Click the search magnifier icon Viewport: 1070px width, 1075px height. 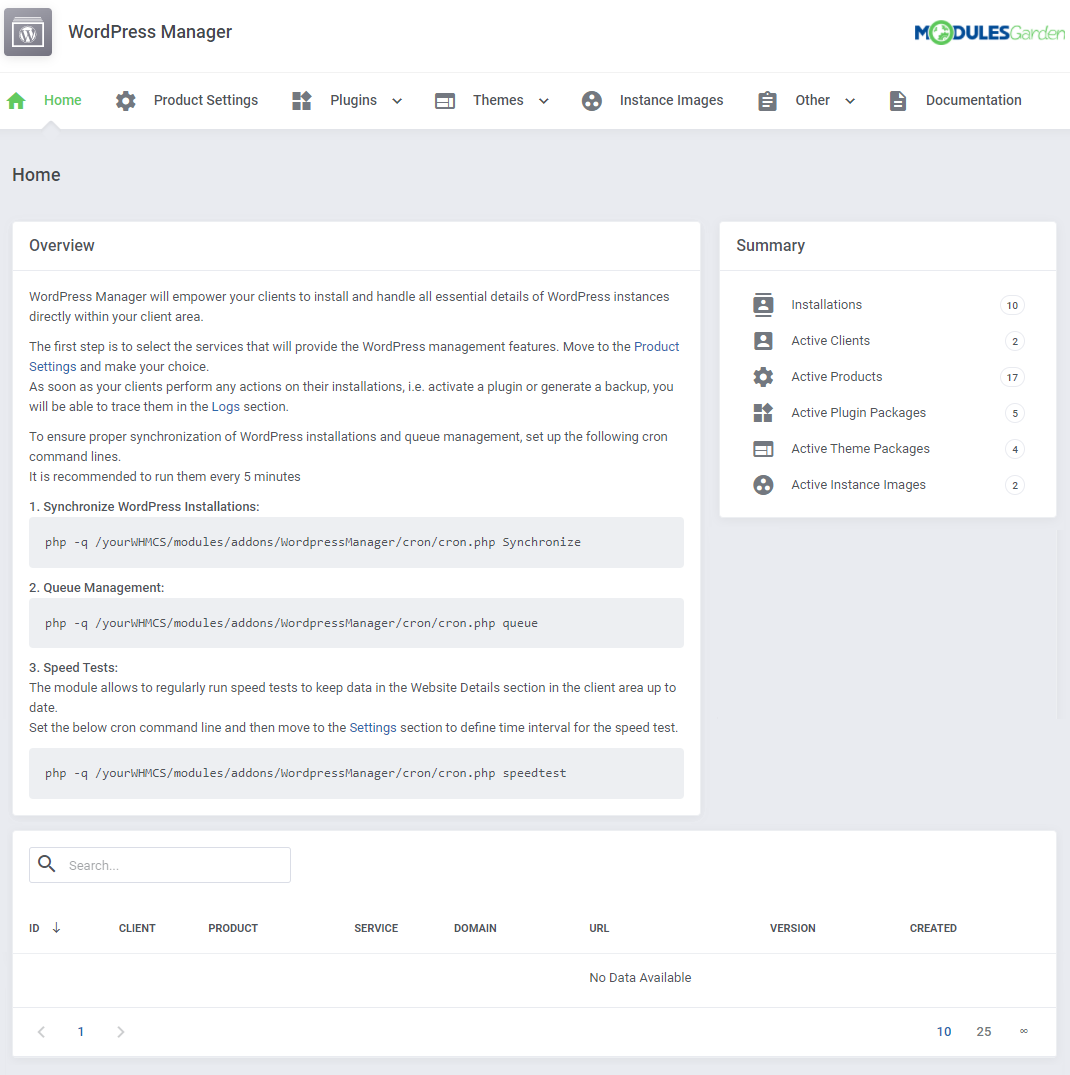point(47,864)
